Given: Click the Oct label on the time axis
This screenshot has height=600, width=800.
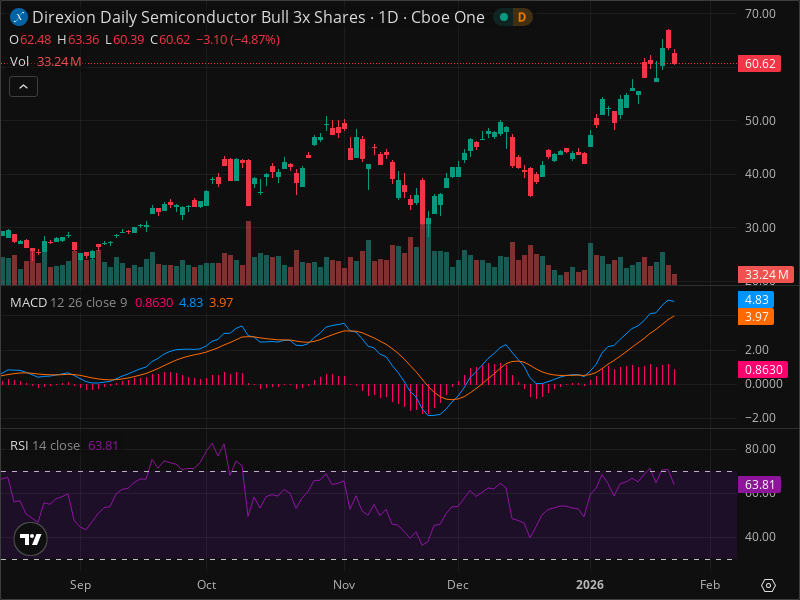Looking at the screenshot, I should (x=206, y=585).
